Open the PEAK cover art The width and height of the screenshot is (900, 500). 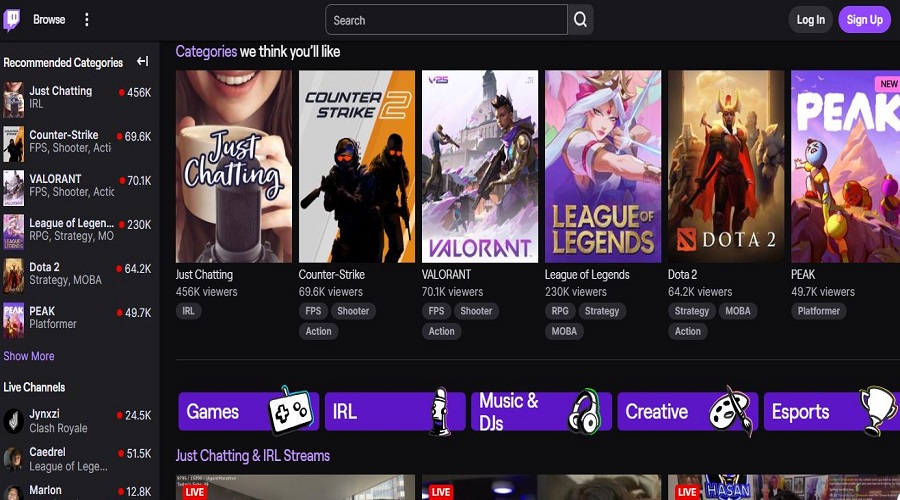[845, 166]
